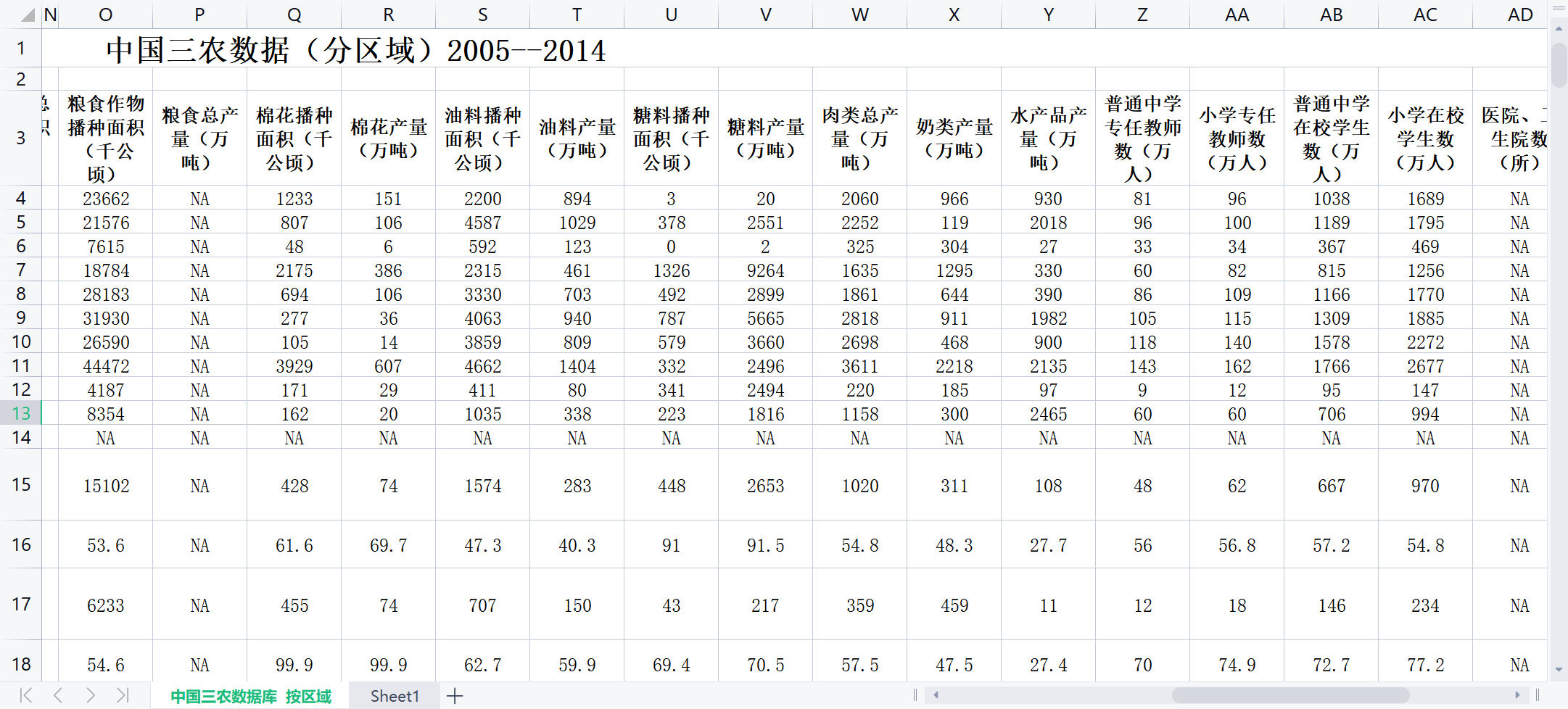Click Select All corner triangle
1568x709 pixels.
27,14
